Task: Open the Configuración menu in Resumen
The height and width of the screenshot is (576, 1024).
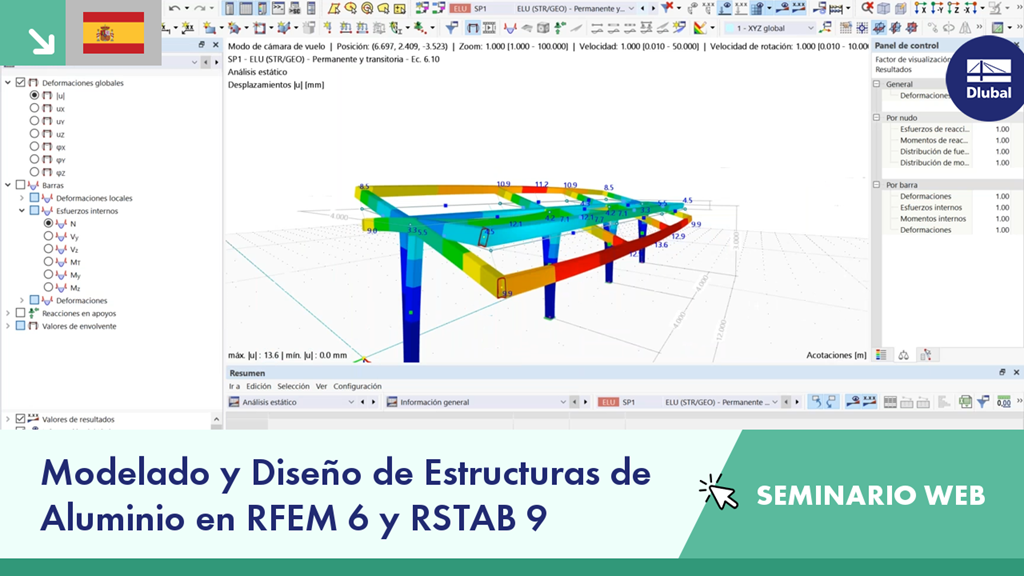Action: point(357,387)
